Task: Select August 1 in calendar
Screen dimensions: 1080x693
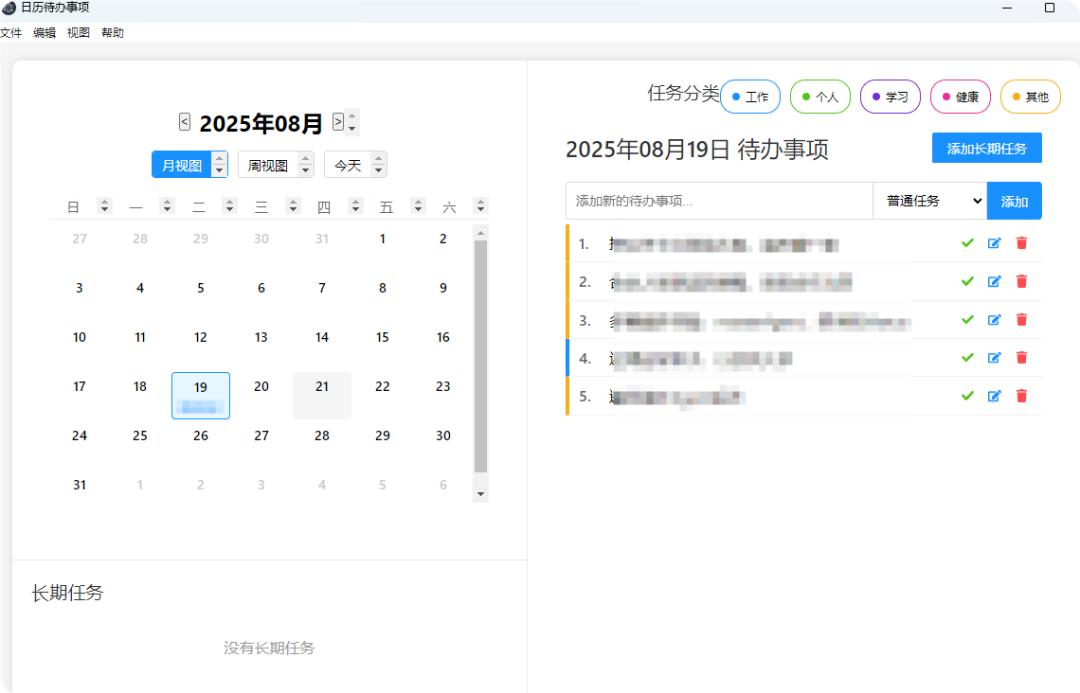Action: (x=382, y=239)
